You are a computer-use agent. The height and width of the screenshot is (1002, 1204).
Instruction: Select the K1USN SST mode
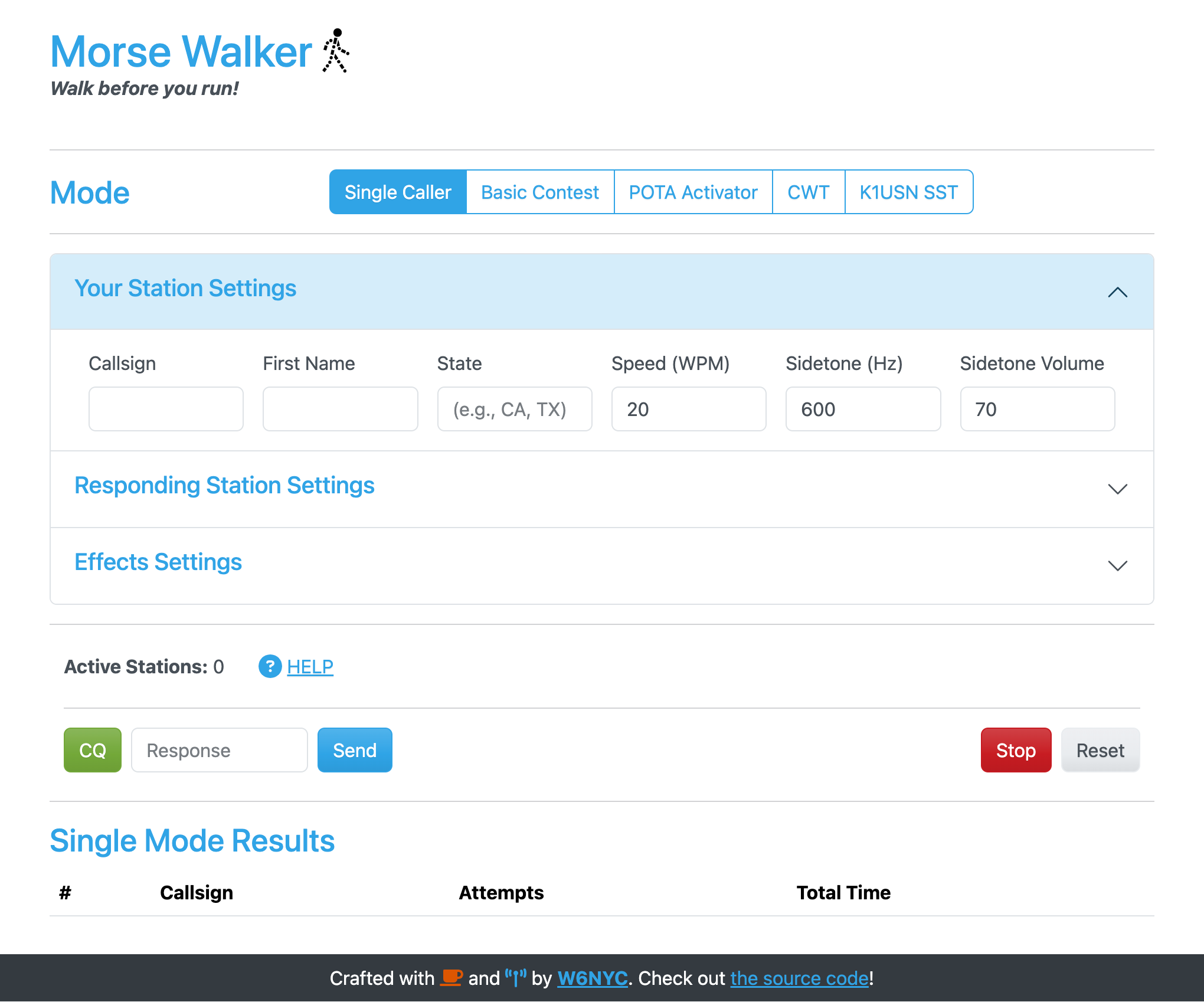[908, 192]
